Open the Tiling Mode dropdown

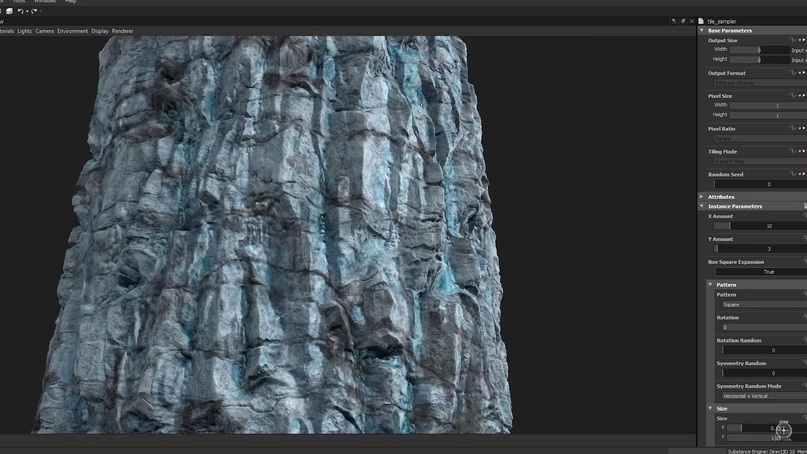tap(760, 161)
